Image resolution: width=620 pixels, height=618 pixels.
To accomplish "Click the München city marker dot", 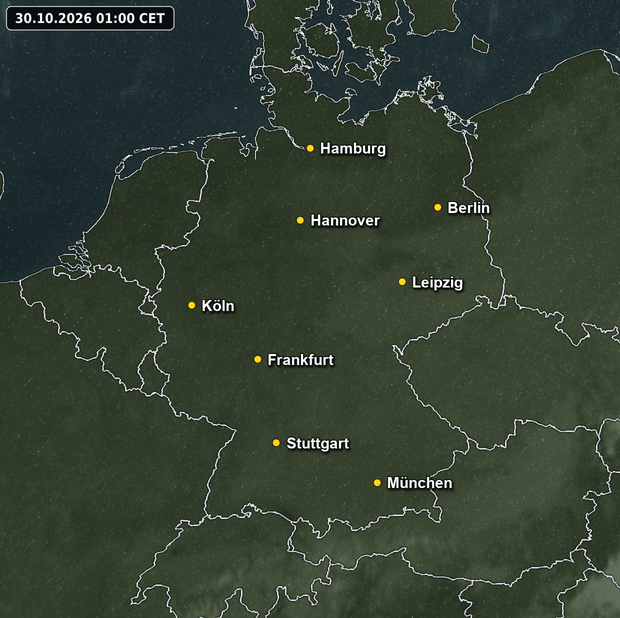I will point(377,483).
